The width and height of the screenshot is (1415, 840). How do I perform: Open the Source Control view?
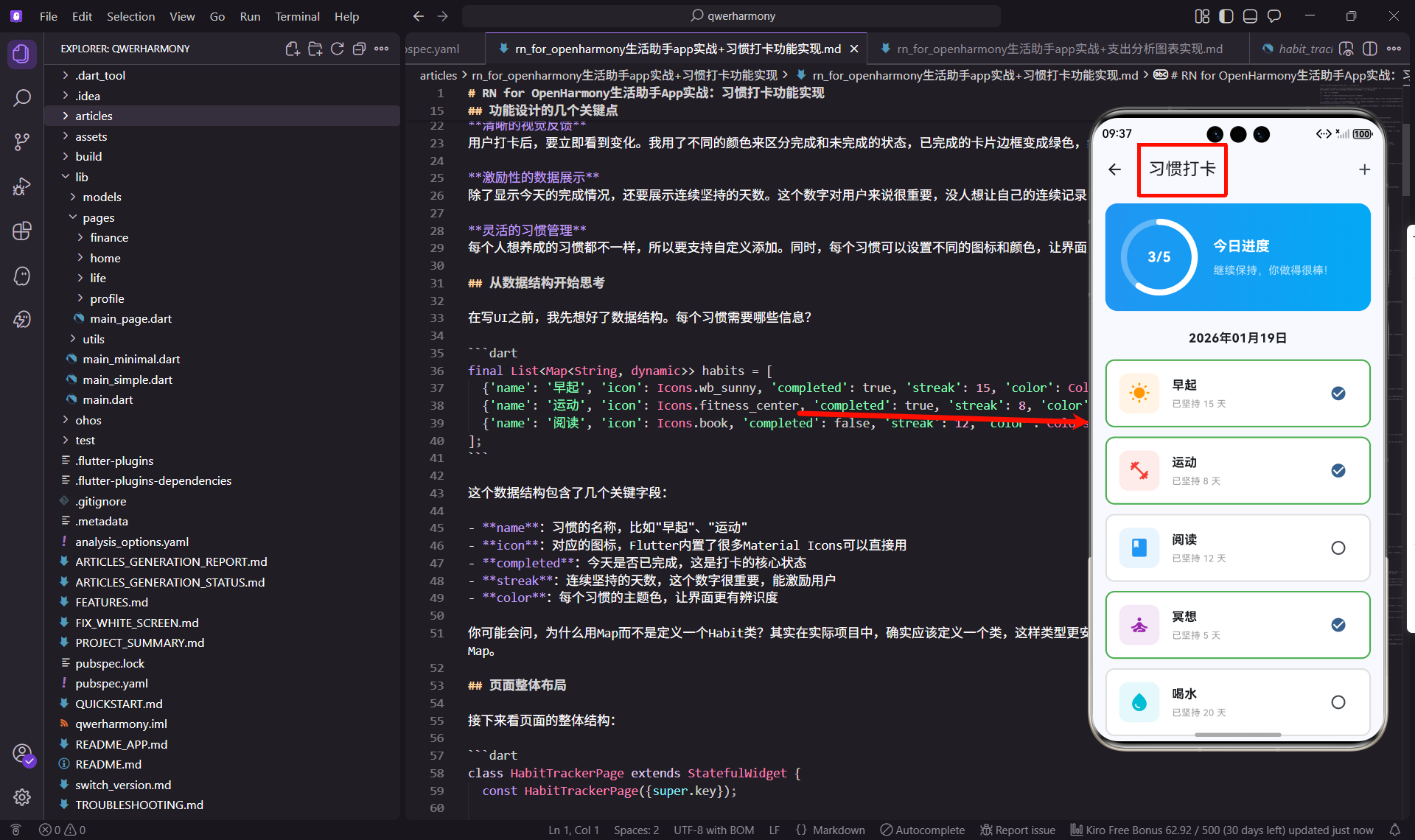[x=22, y=142]
